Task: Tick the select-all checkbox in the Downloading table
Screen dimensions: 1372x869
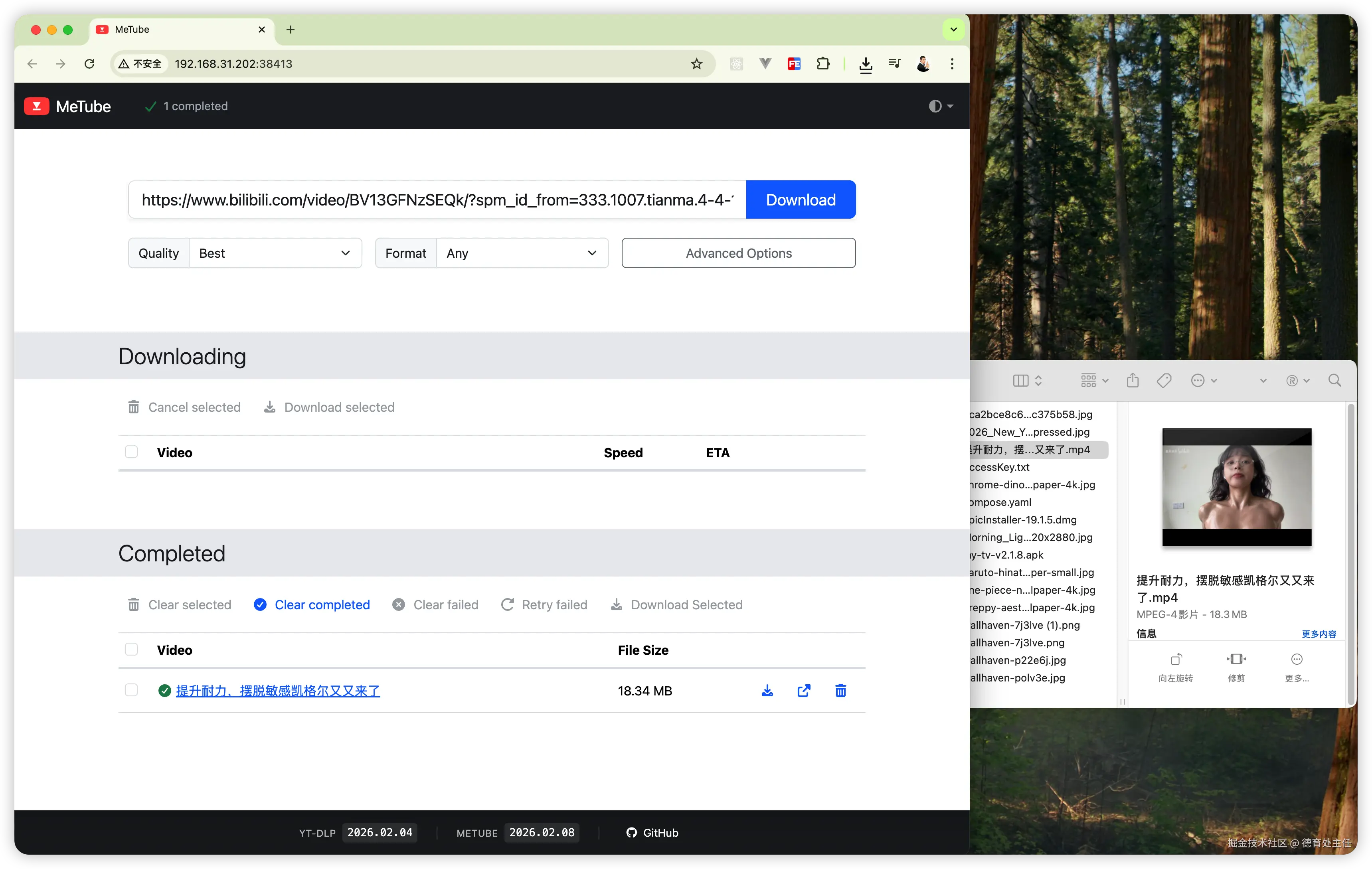Action: [x=132, y=452]
